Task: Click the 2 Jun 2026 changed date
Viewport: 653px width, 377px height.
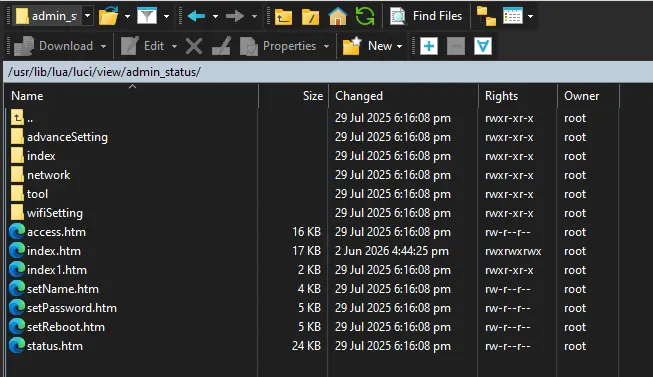Action: click(392, 251)
